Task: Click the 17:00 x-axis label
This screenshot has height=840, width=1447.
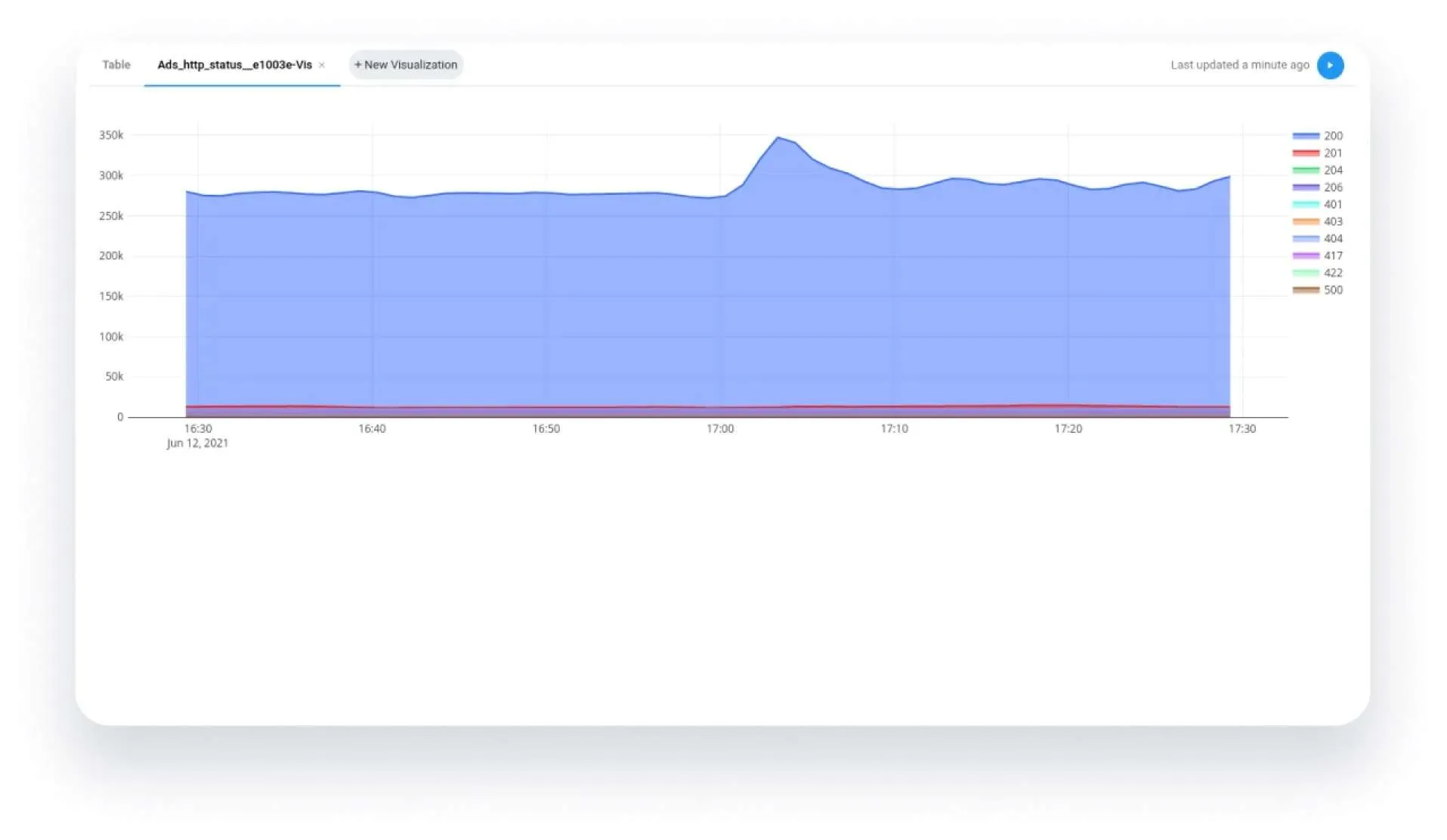Action: [720, 429]
